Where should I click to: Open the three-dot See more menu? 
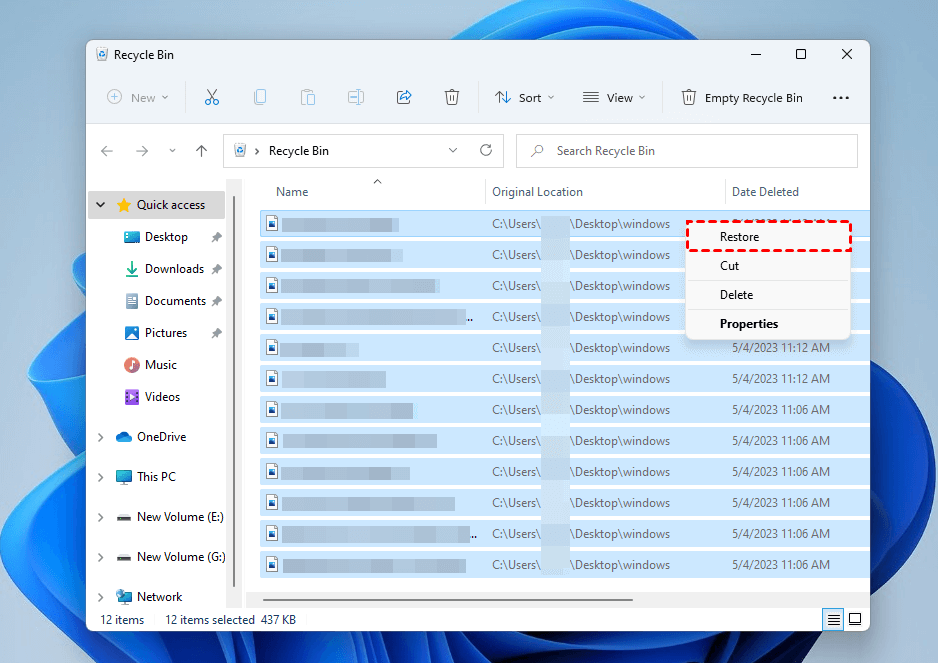click(x=840, y=98)
